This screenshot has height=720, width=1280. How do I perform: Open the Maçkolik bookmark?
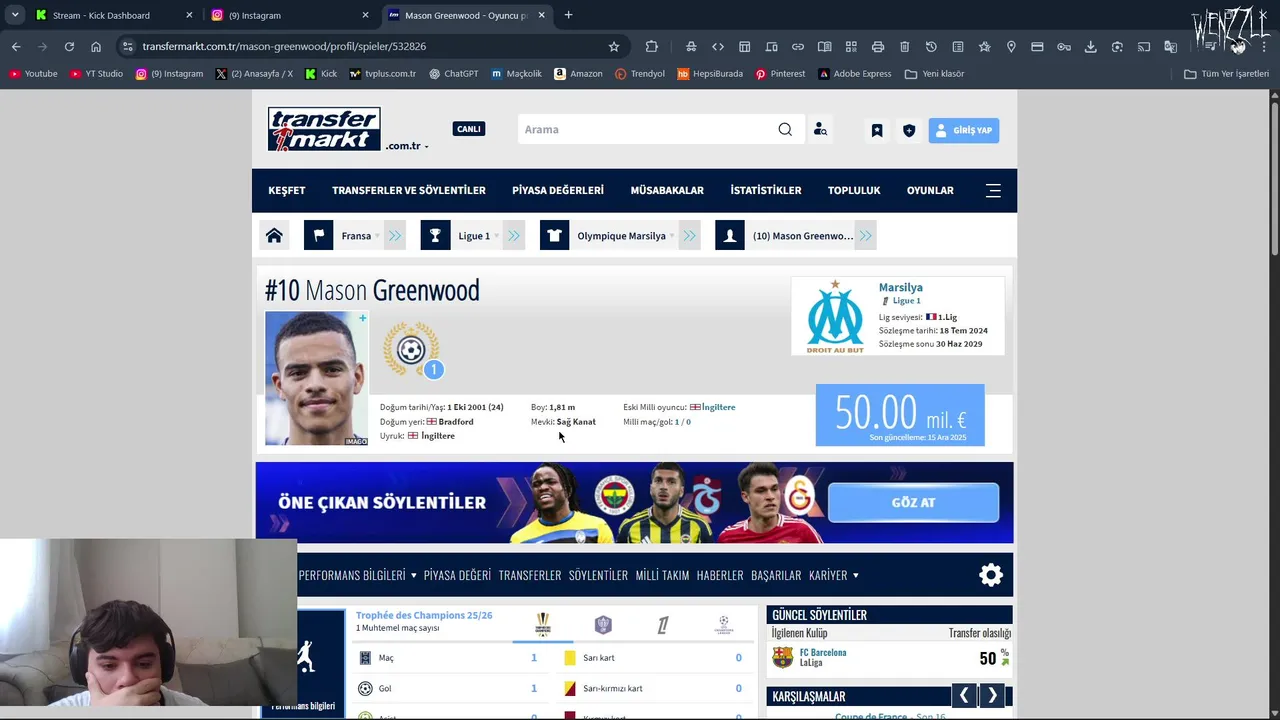click(517, 73)
